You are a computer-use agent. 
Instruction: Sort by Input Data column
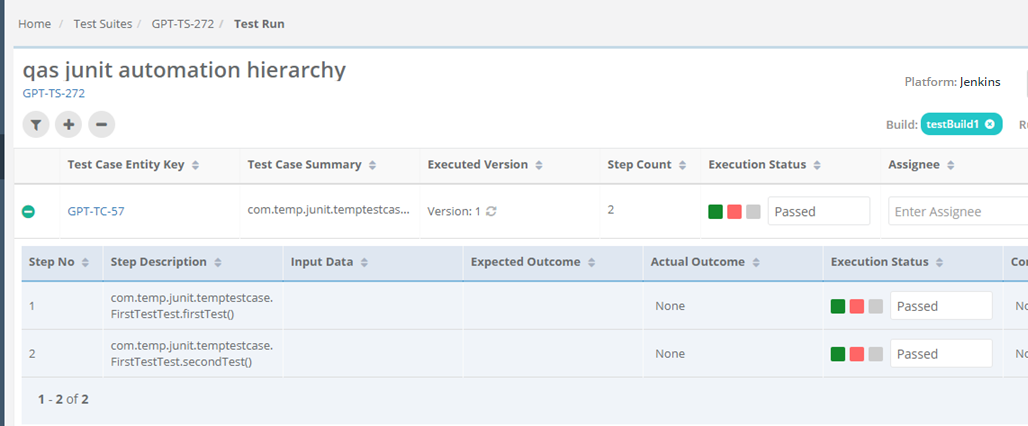pos(364,262)
